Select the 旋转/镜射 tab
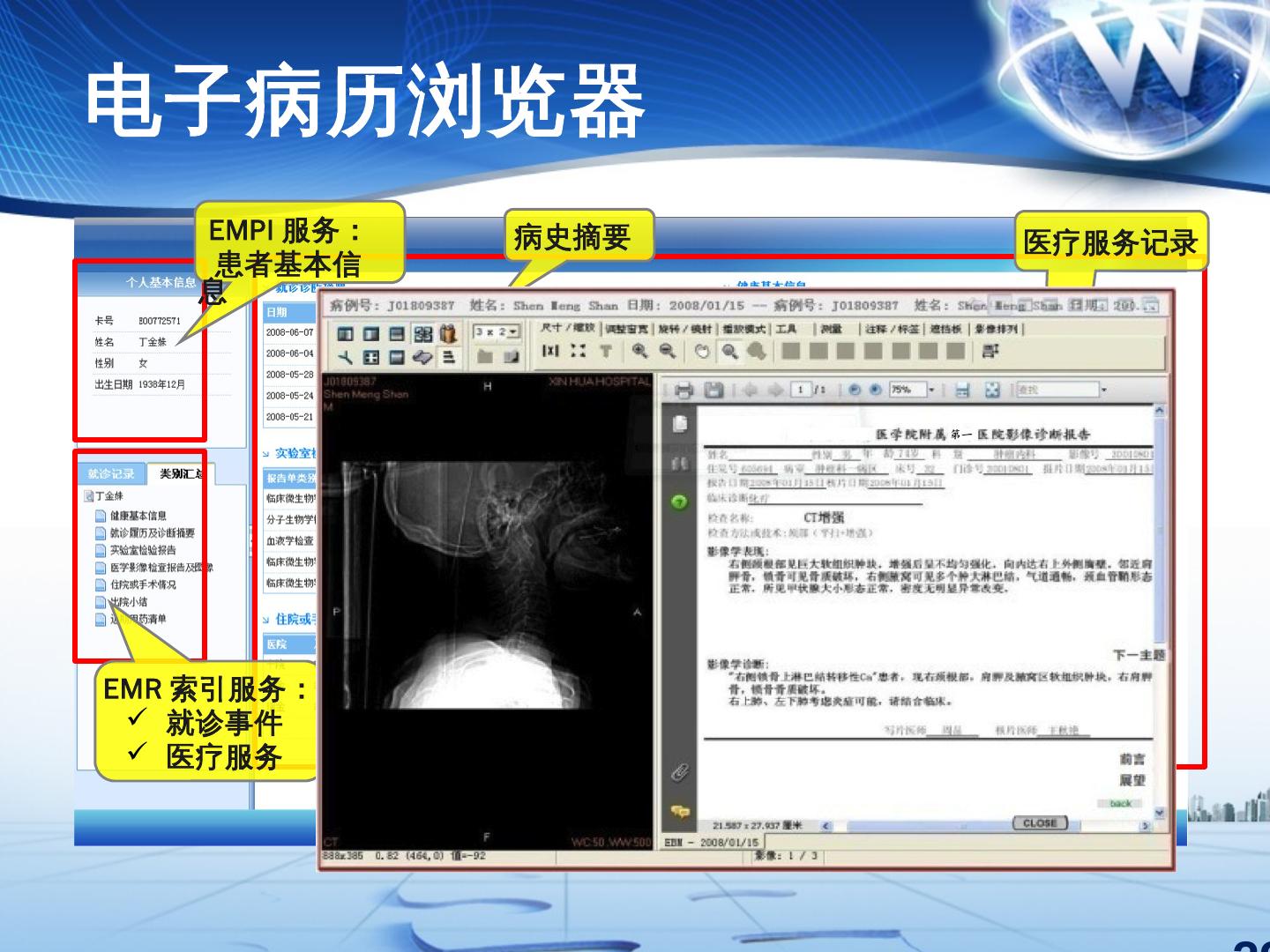The height and width of the screenshot is (952, 1270). 685,329
